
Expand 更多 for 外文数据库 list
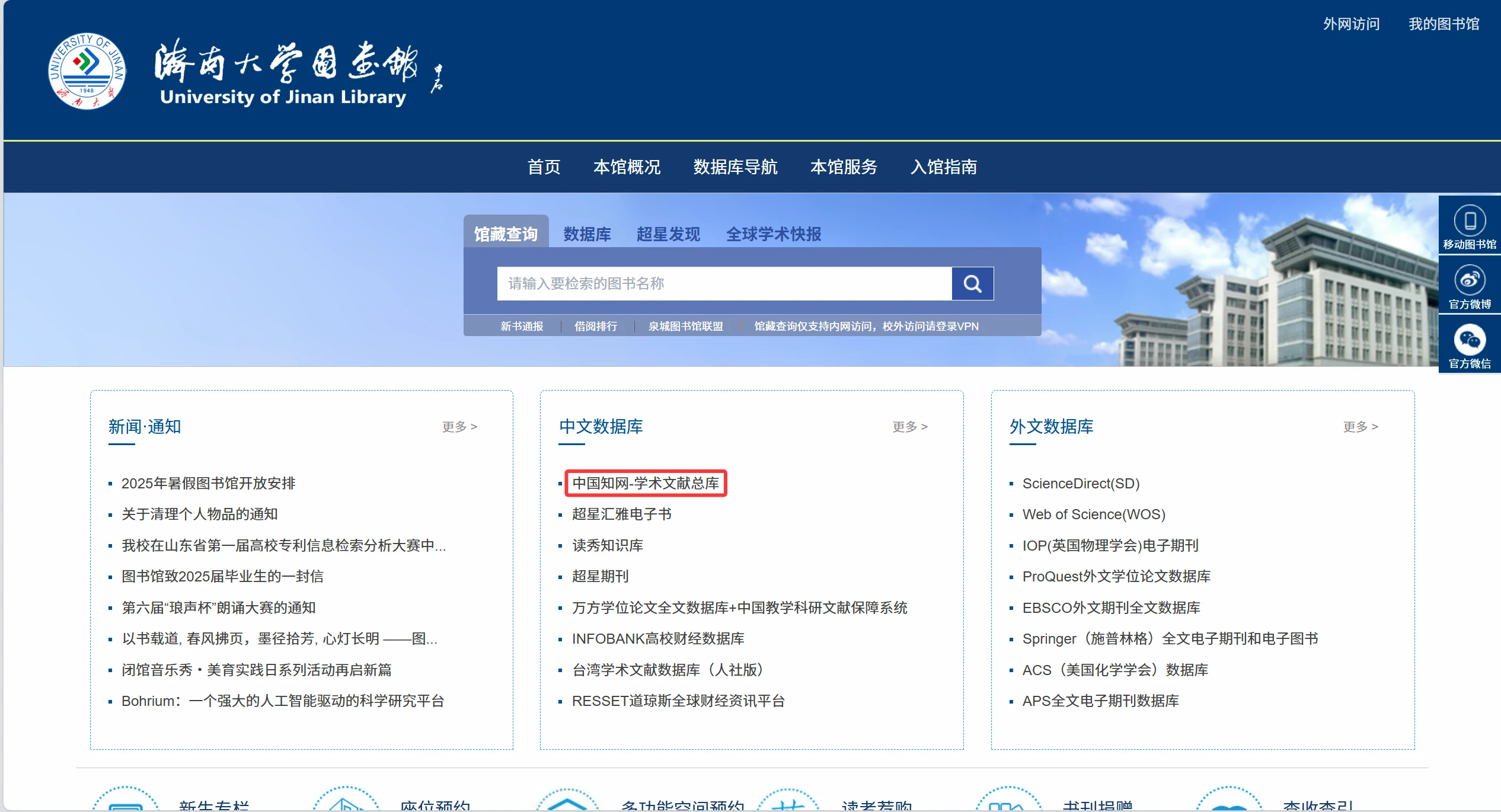pyautogui.click(x=1362, y=426)
